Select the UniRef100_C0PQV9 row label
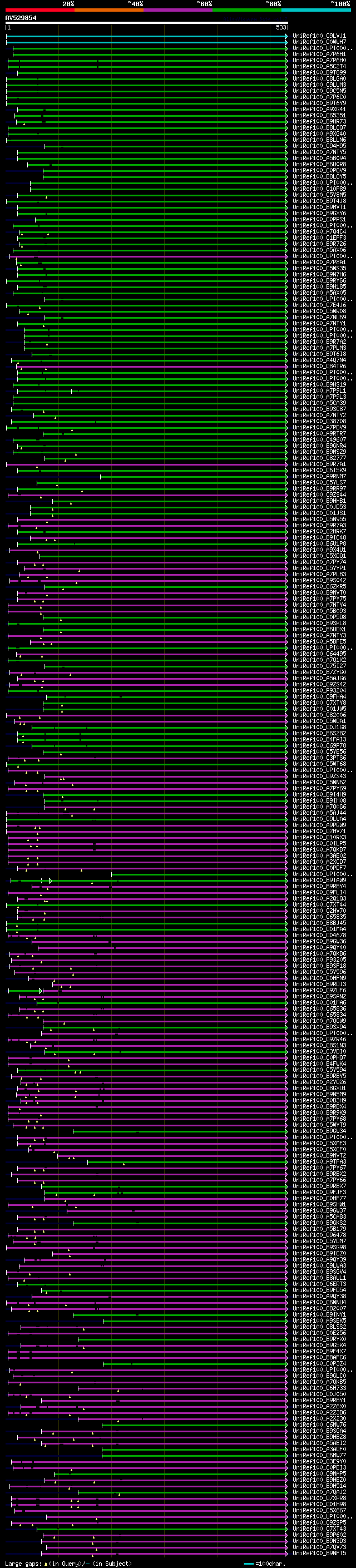Screen dimensions: 356x1568 pos(319,170)
